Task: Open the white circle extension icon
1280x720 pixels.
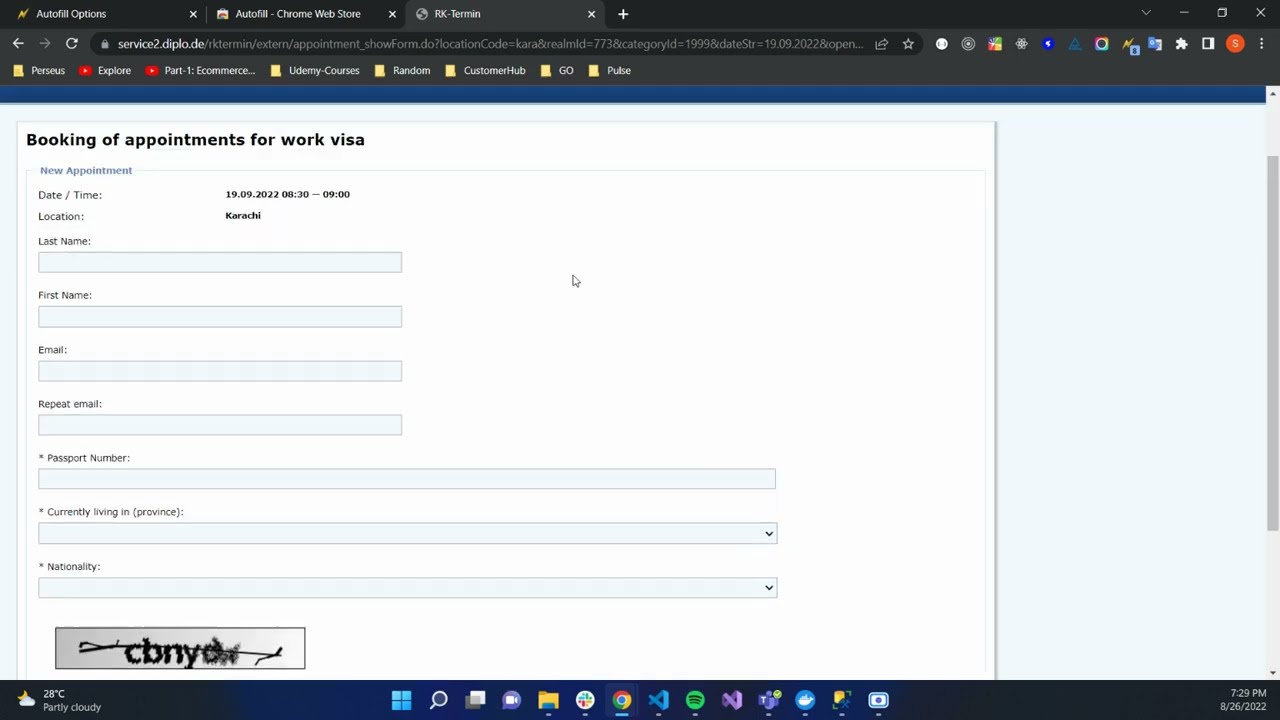Action: pyautogui.click(x=941, y=44)
